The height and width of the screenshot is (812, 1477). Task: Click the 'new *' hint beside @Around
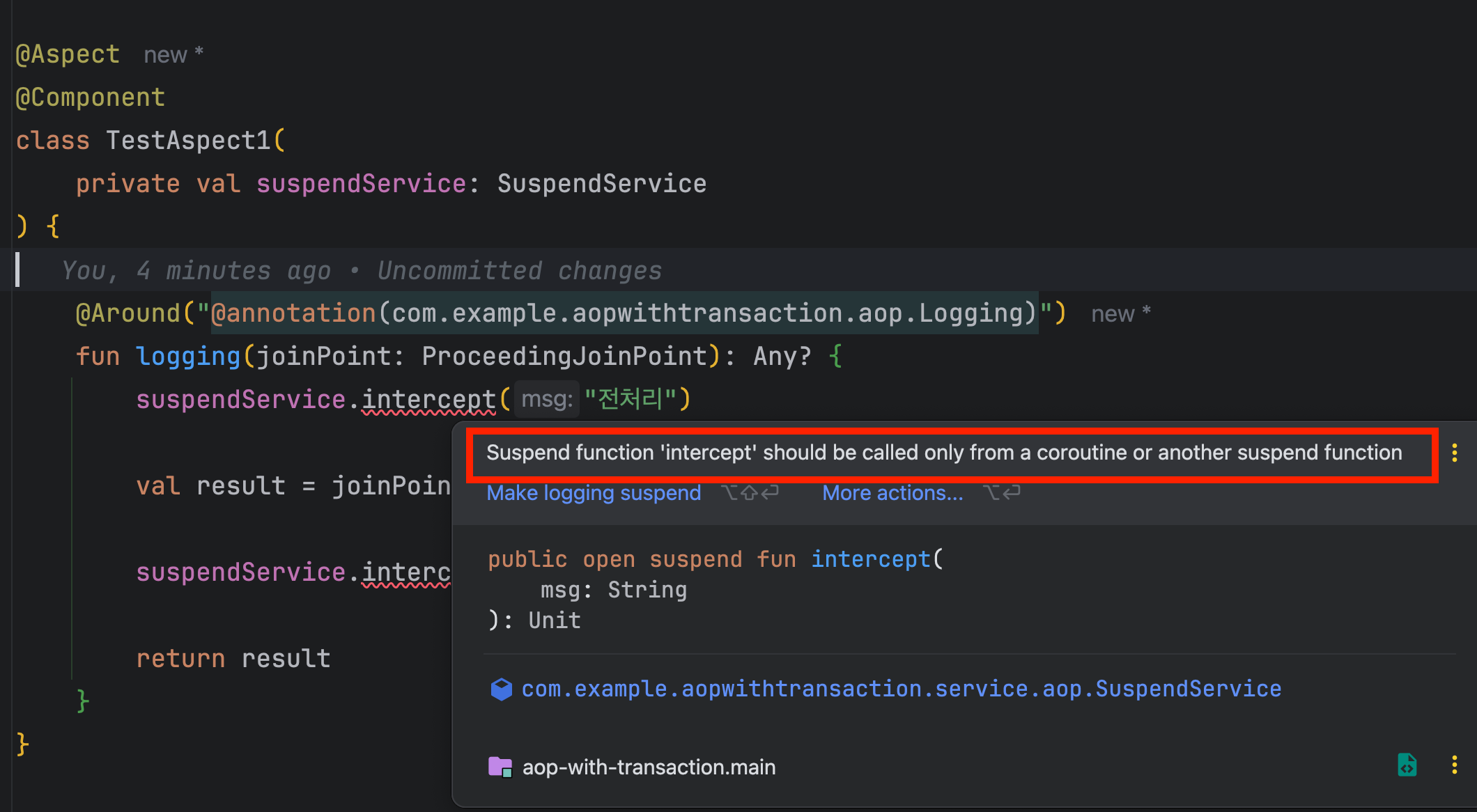pyautogui.click(x=1120, y=313)
